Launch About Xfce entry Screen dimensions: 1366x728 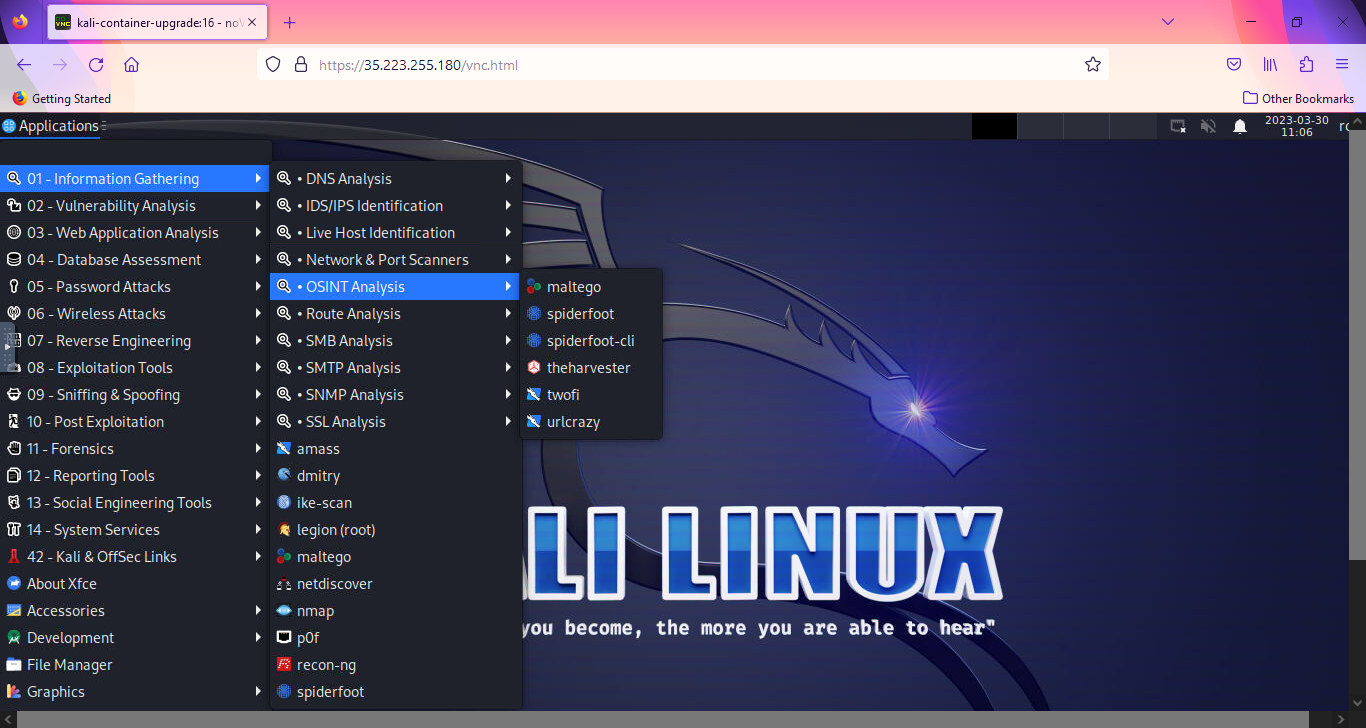(x=135, y=584)
